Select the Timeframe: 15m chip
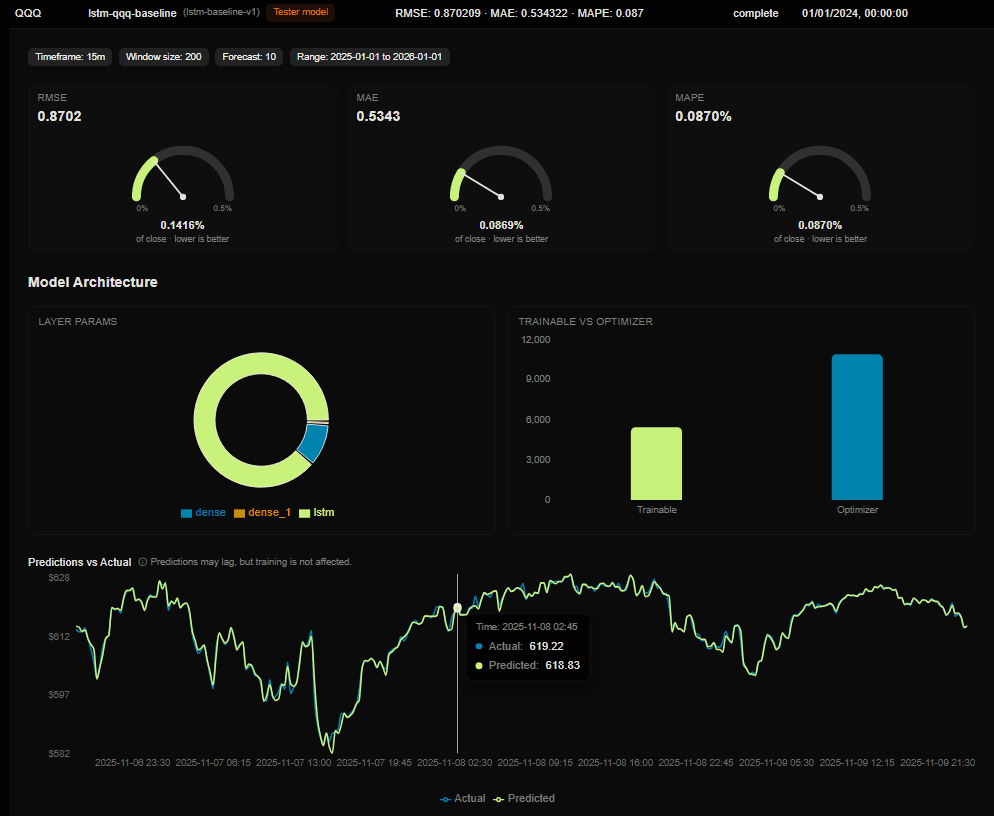The image size is (994, 816). click(x=70, y=57)
